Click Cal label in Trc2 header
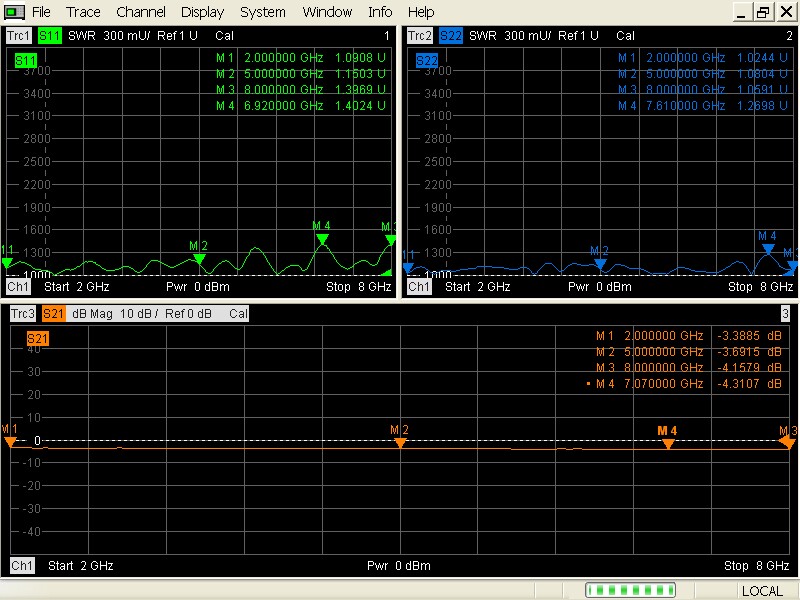Image resolution: width=800 pixels, height=600 pixels. click(625, 36)
